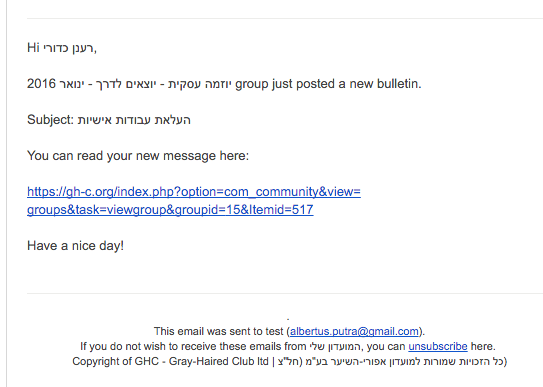Click 'group just posted a new bulletin' text
Image resolution: width=543 pixels, height=387 pixels.
pos(328,84)
